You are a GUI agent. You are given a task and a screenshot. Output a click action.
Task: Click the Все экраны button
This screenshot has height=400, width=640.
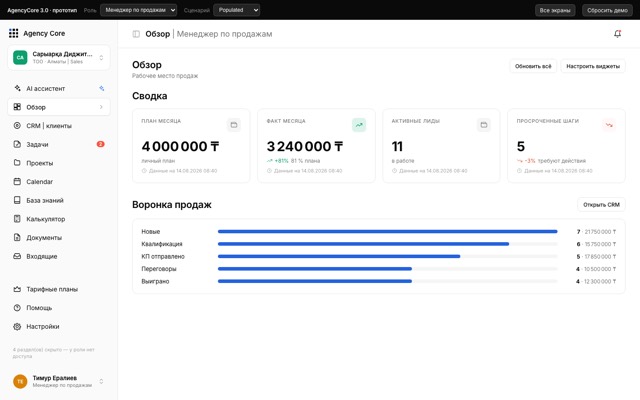tap(555, 10)
